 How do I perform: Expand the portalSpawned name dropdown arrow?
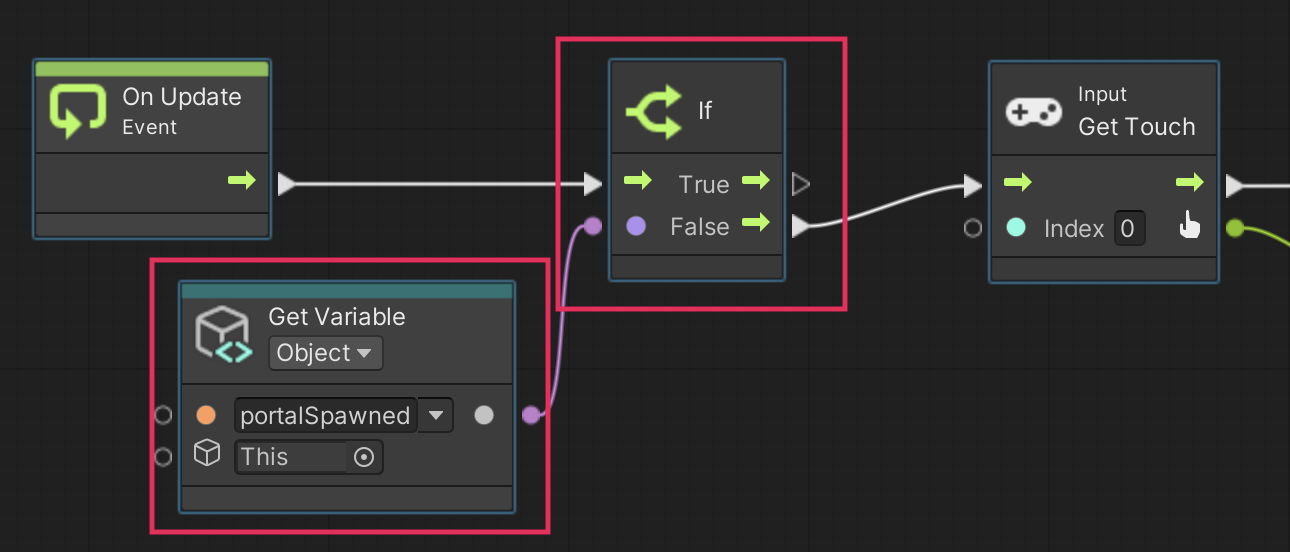(435, 415)
